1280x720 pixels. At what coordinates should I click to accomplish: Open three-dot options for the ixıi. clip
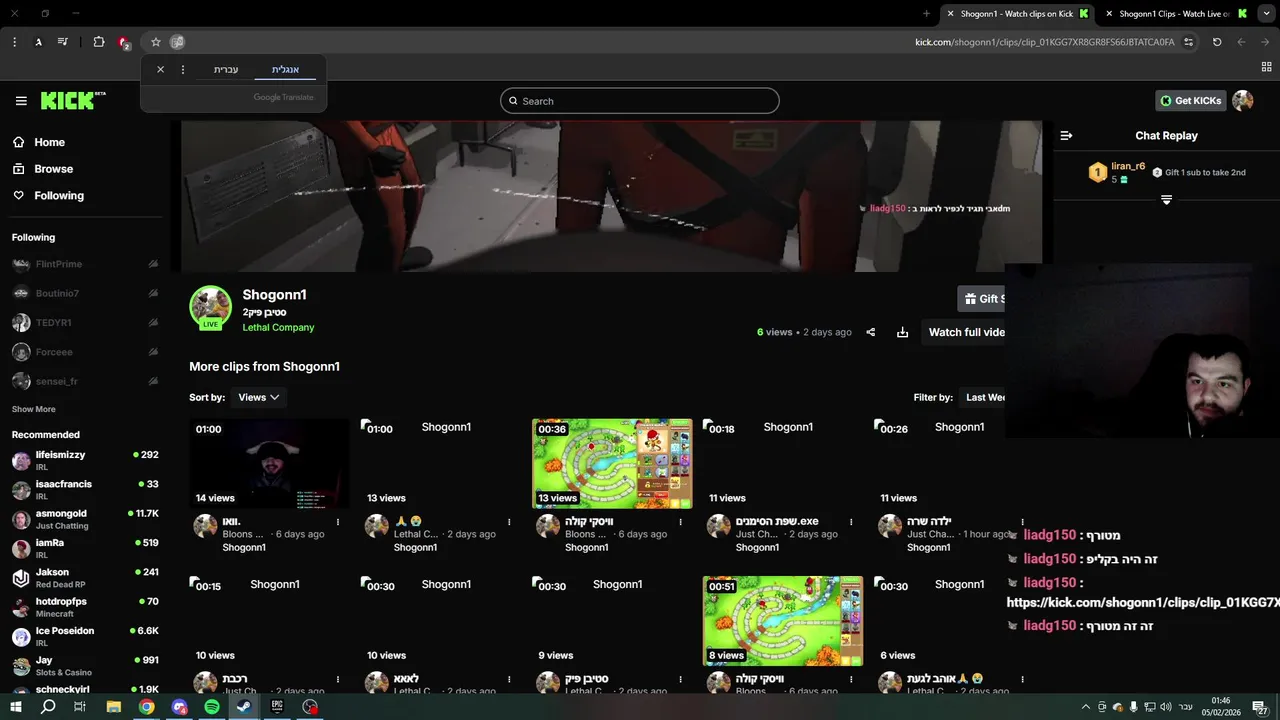(338, 522)
